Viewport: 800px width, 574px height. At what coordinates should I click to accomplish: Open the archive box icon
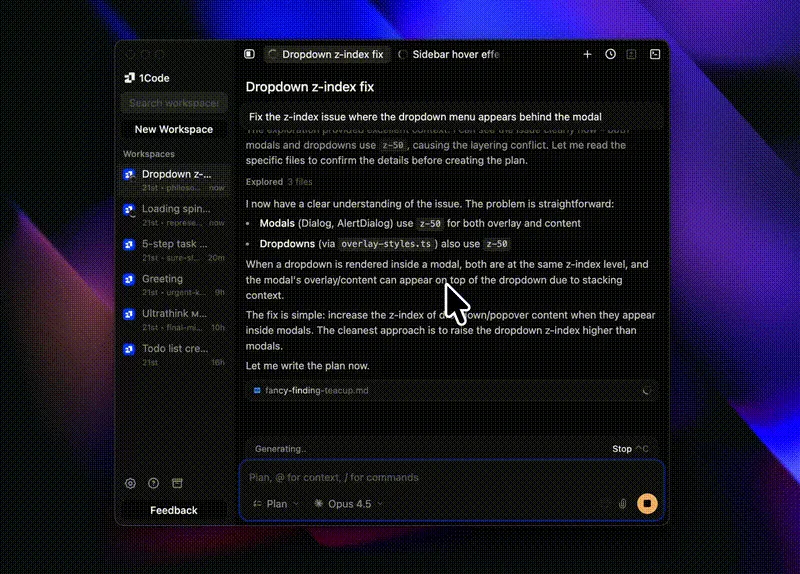point(177,483)
